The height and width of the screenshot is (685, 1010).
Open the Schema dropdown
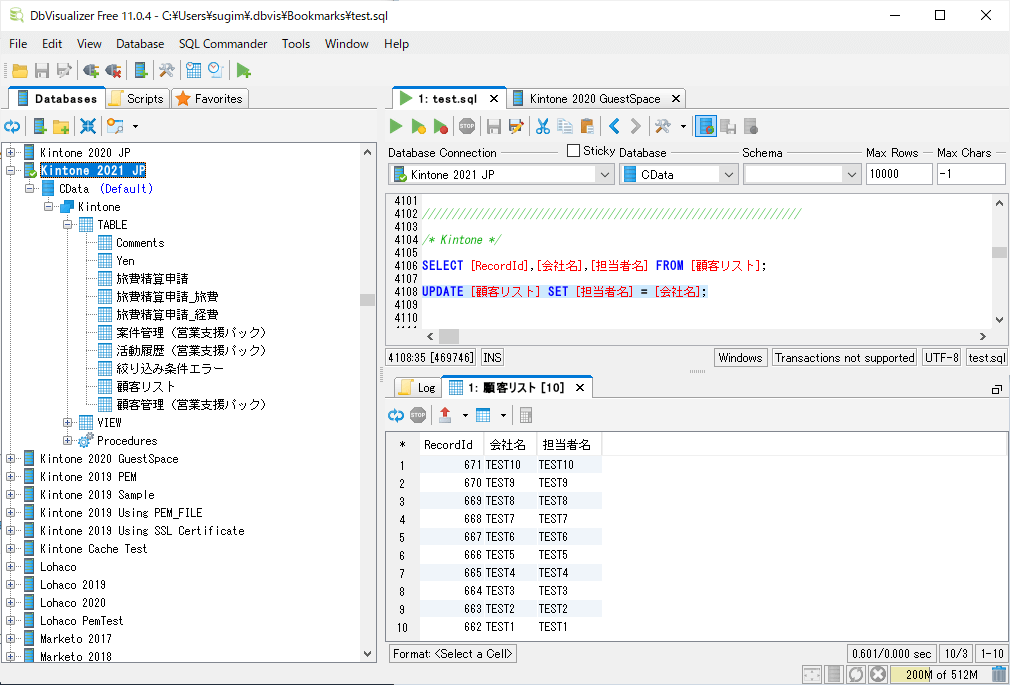click(x=851, y=174)
